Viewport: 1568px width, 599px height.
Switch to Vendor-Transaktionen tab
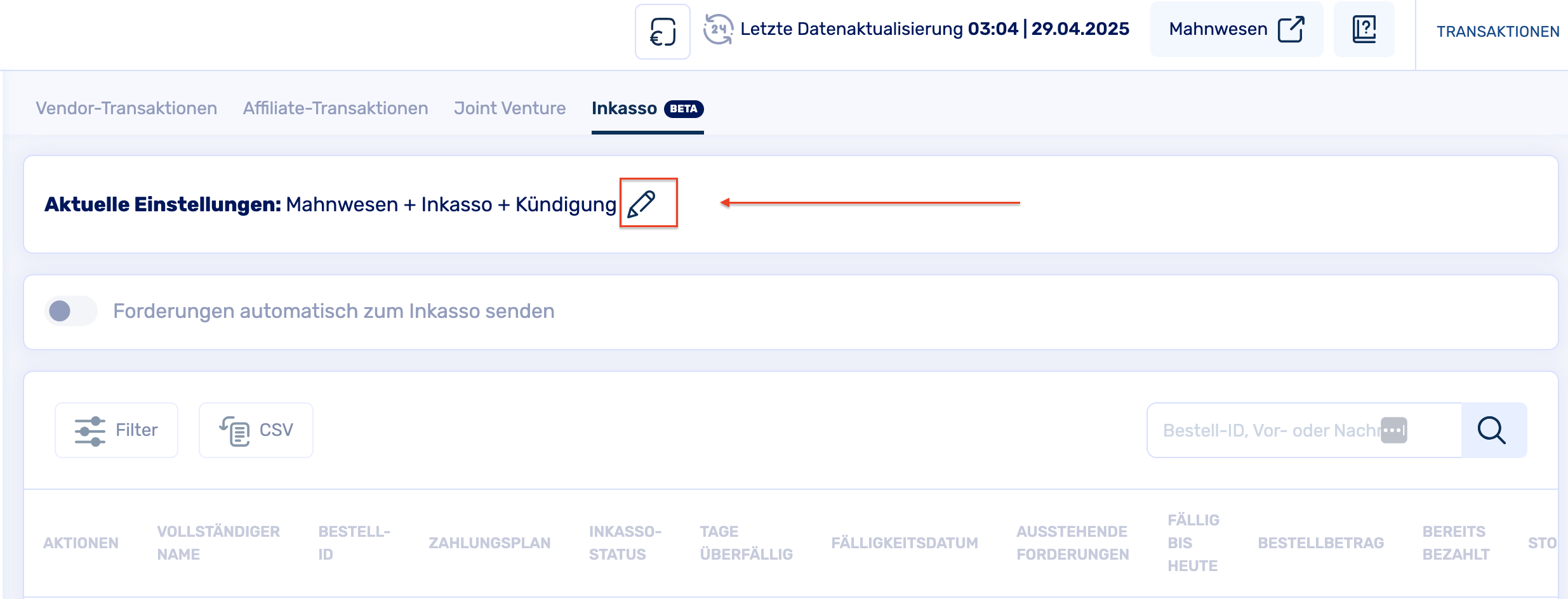pos(126,109)
